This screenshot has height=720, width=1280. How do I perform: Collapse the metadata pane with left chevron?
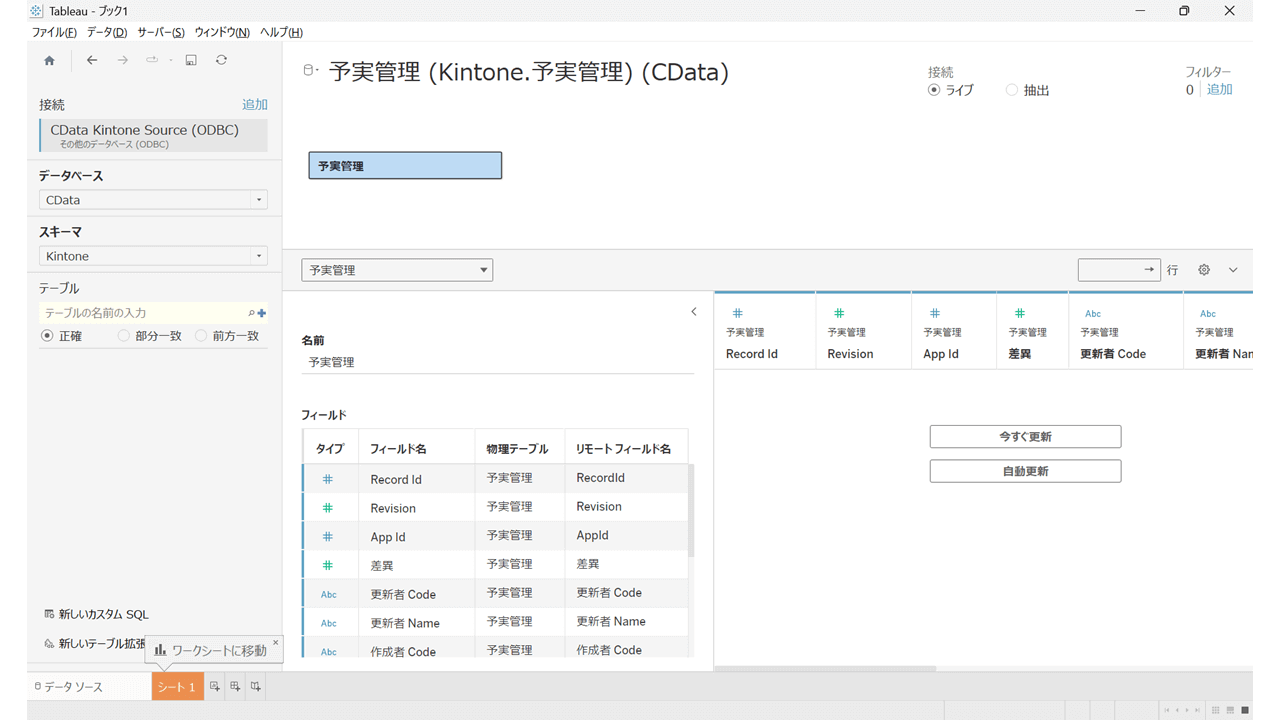(694, 312)
